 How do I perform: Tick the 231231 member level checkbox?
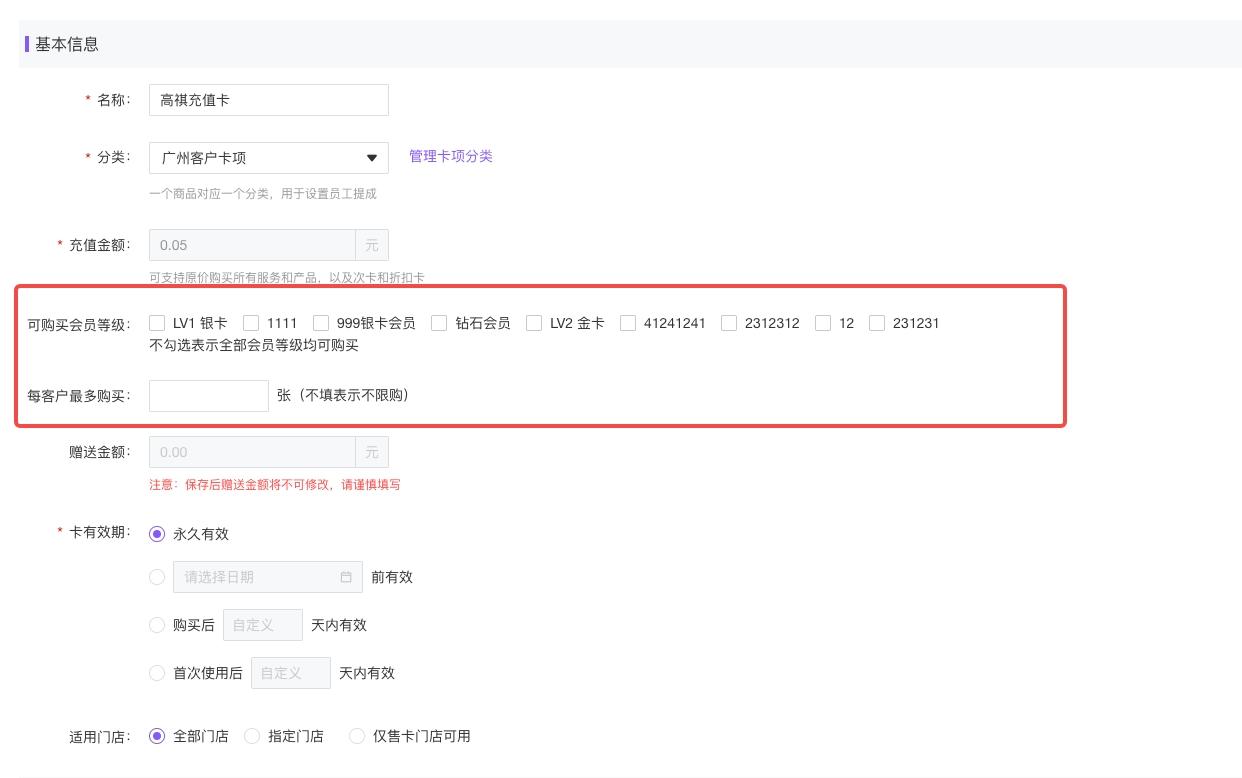pyautogui.click(x=877, y=323)
